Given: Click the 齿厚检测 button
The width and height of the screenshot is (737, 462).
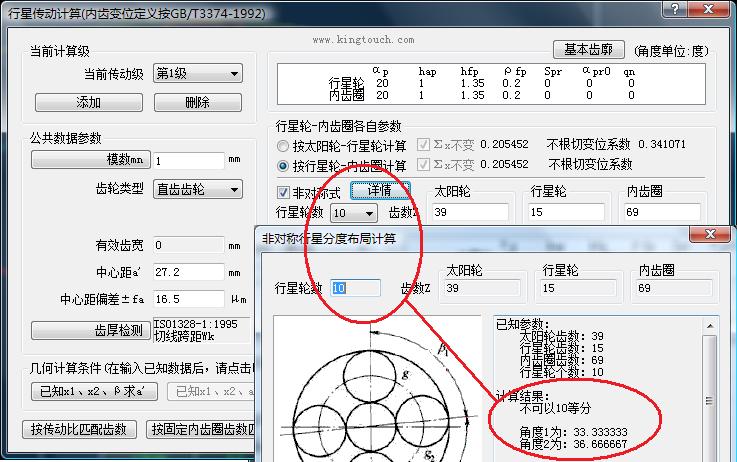Looking at the screenshot, I should [91, 330].
